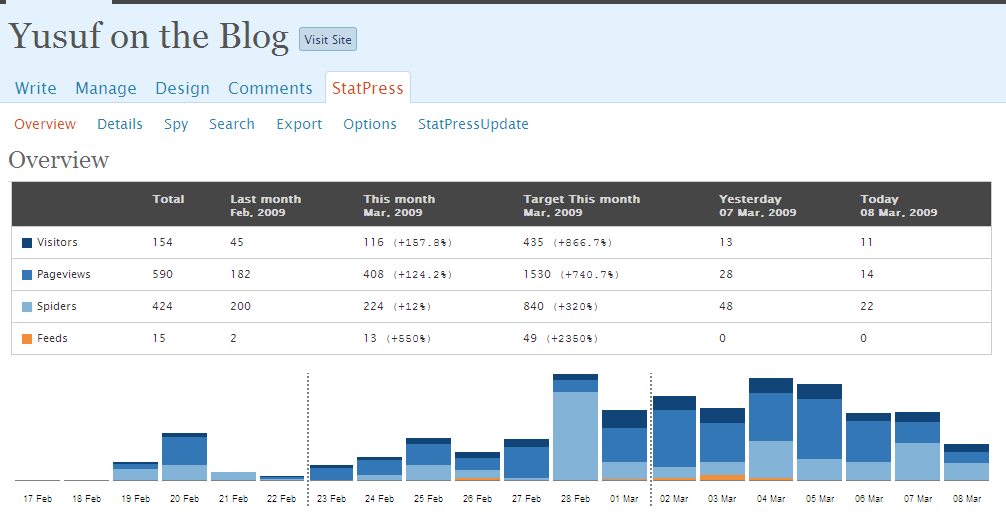The image size is (1006, 518).
Task: Click the 01 Mar chart bar
Action: (x=624, y=445)
